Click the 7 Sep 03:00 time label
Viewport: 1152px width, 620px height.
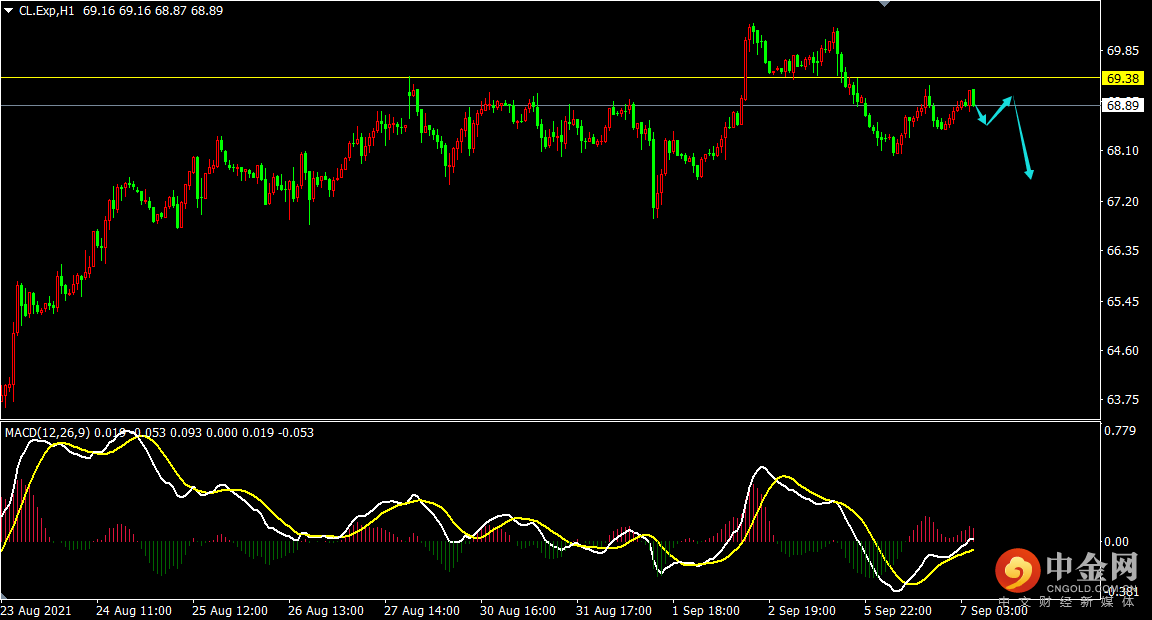(x=993, y=610)
